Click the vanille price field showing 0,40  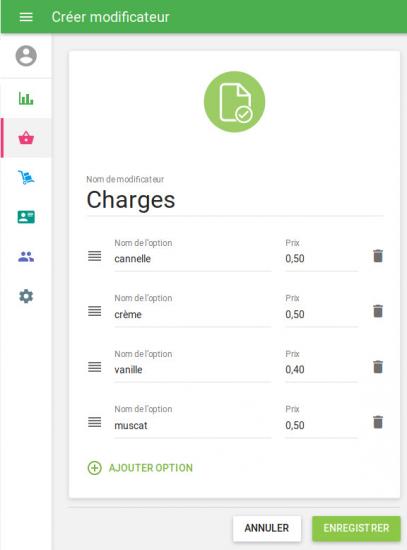pos(321,369)
